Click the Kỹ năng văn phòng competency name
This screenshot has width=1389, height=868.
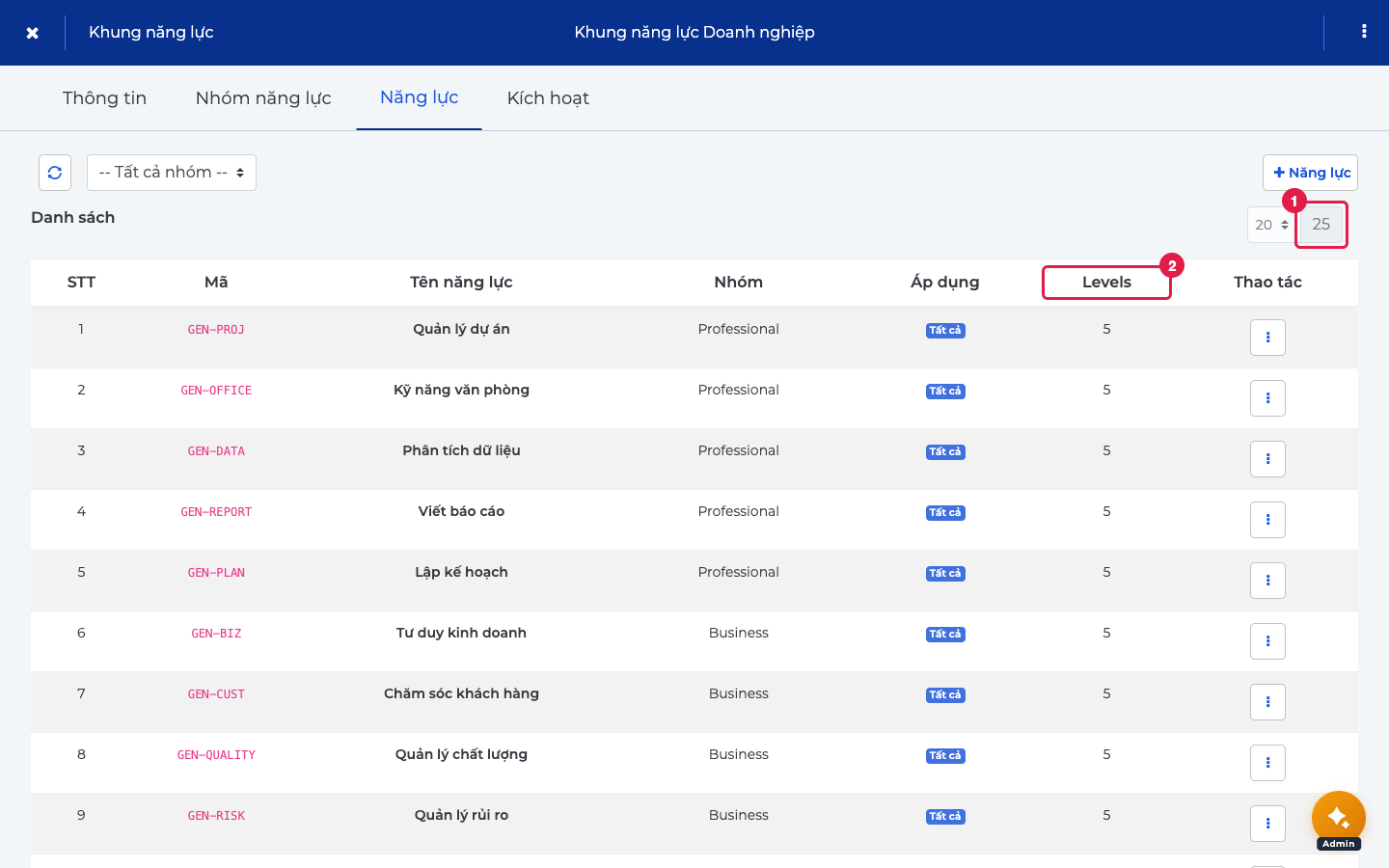tap(461, 390)
